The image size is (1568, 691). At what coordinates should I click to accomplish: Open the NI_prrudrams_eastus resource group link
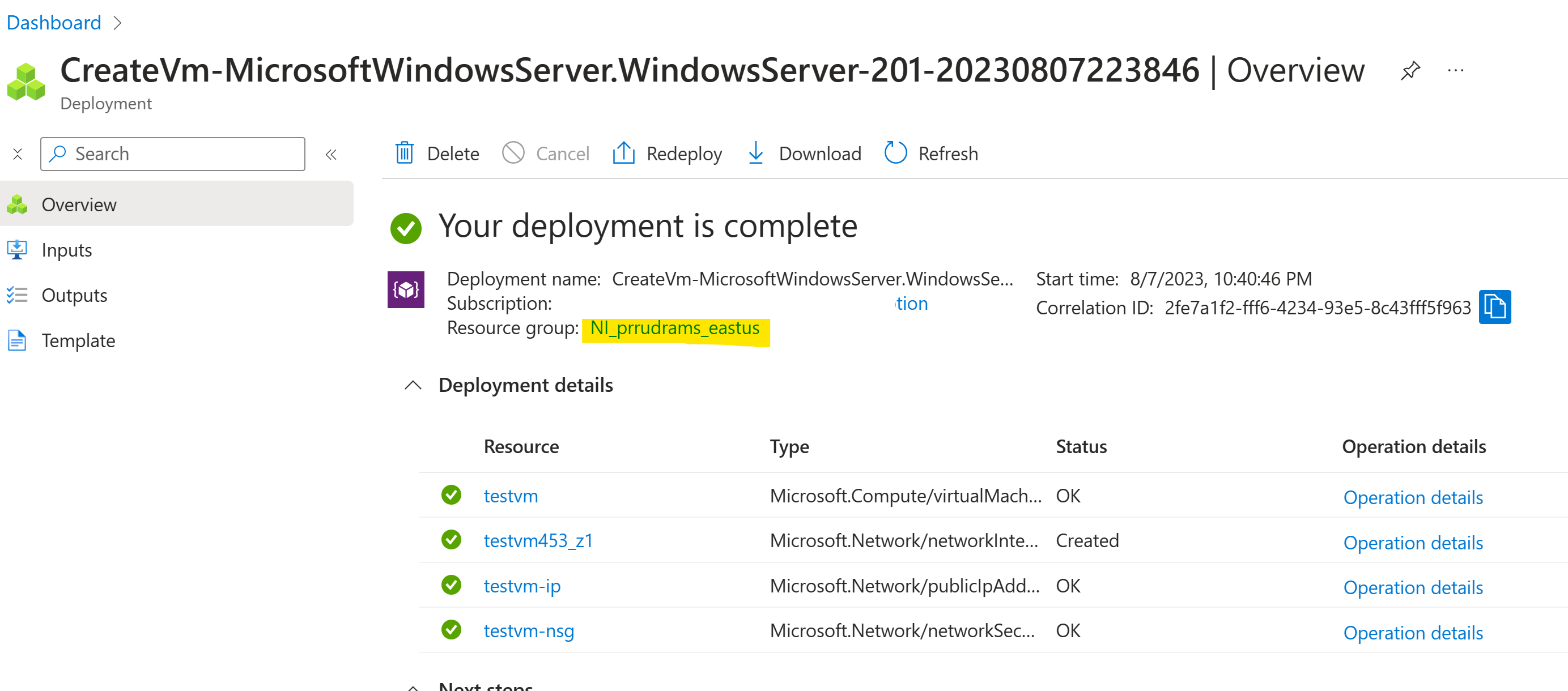coord(674,329)
